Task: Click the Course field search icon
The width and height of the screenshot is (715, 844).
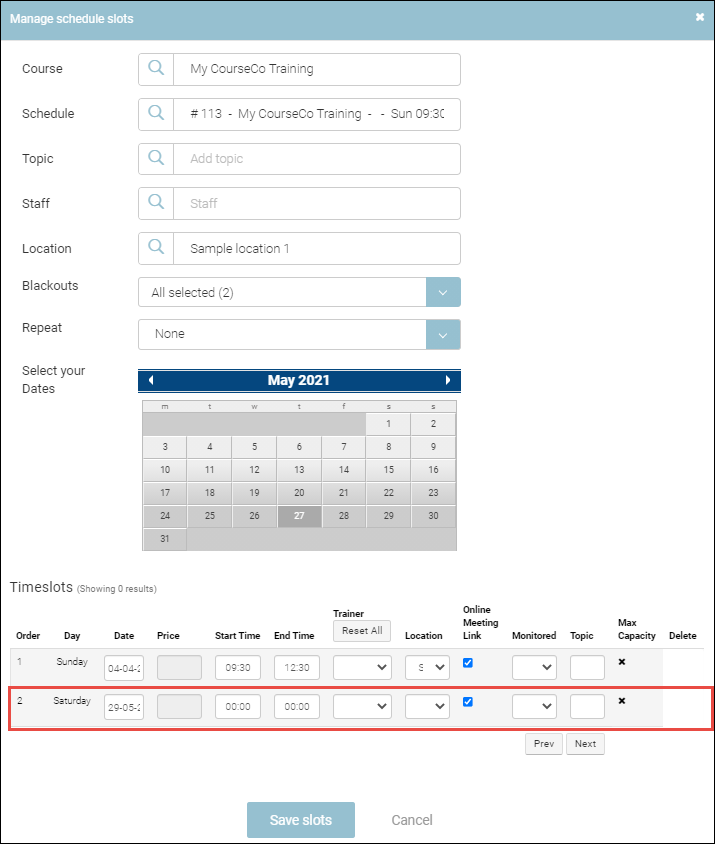Action: (156, 69)
